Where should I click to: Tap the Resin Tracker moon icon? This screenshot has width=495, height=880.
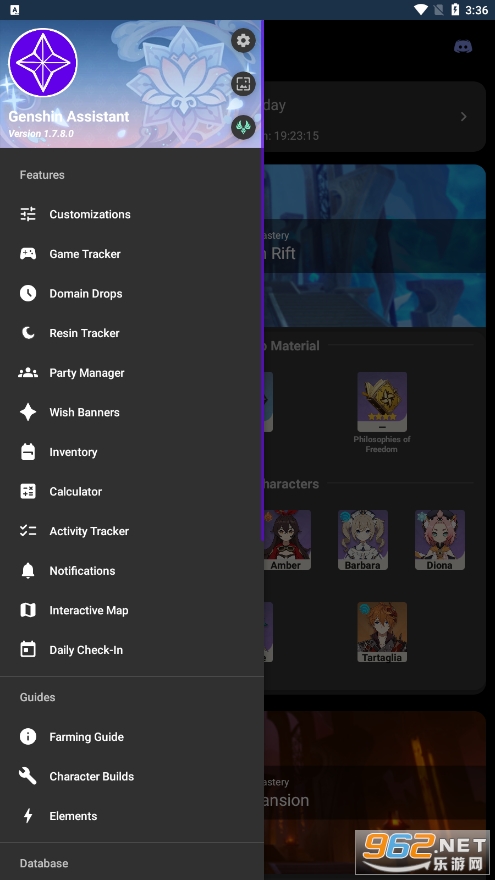point(28,333)
